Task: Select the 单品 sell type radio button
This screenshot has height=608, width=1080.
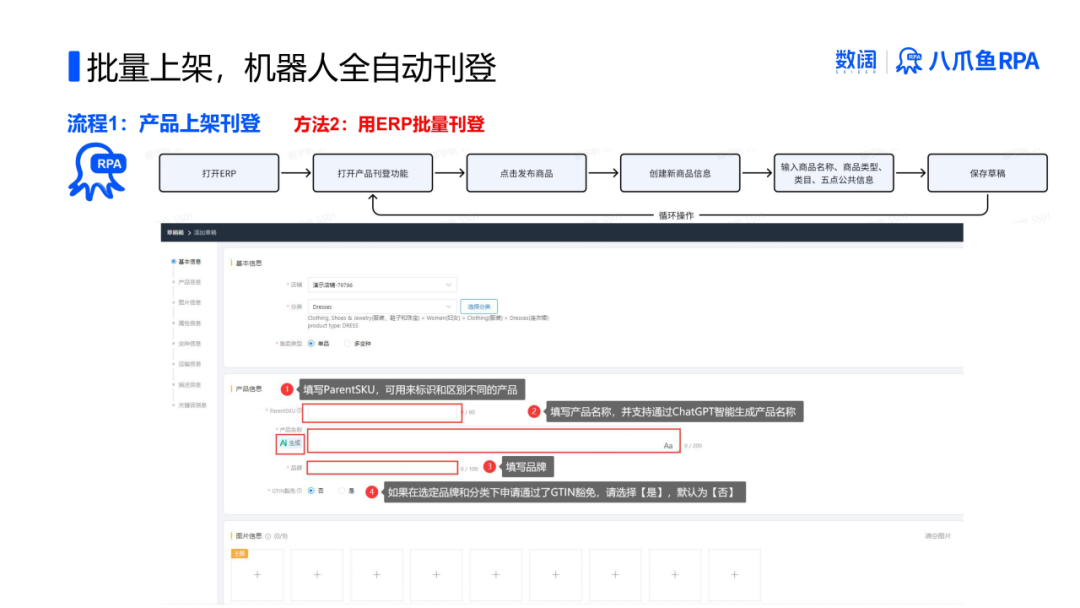Action: tap(310, 343)
